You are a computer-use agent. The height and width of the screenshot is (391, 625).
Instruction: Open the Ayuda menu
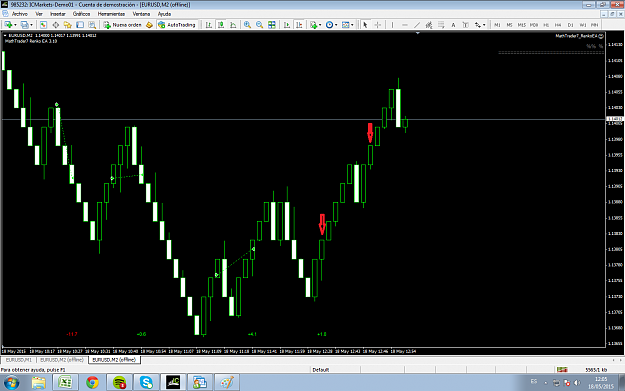tap(164, 14)
